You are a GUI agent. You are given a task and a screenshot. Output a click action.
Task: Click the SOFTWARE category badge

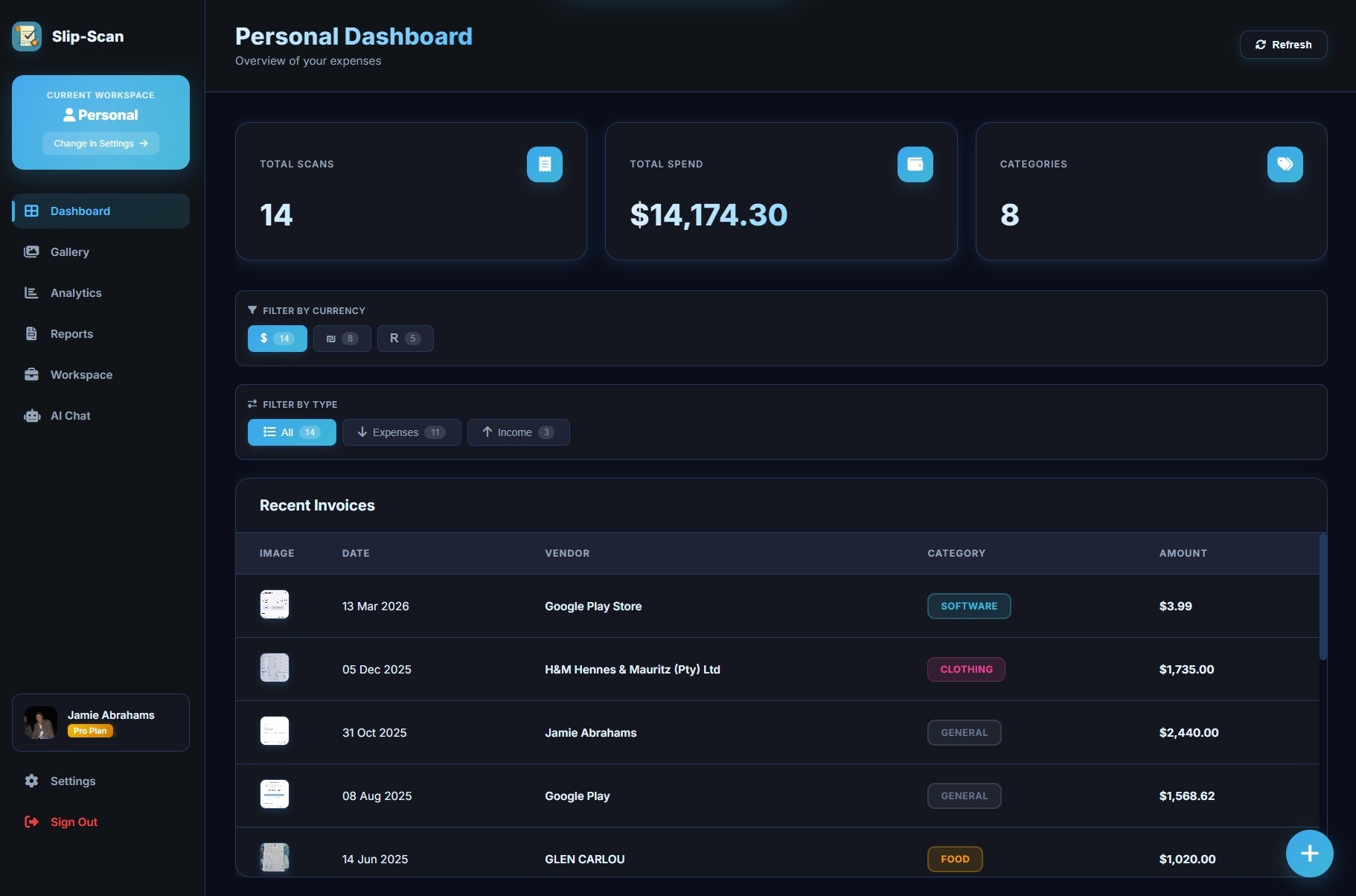(x=968, y=606)
